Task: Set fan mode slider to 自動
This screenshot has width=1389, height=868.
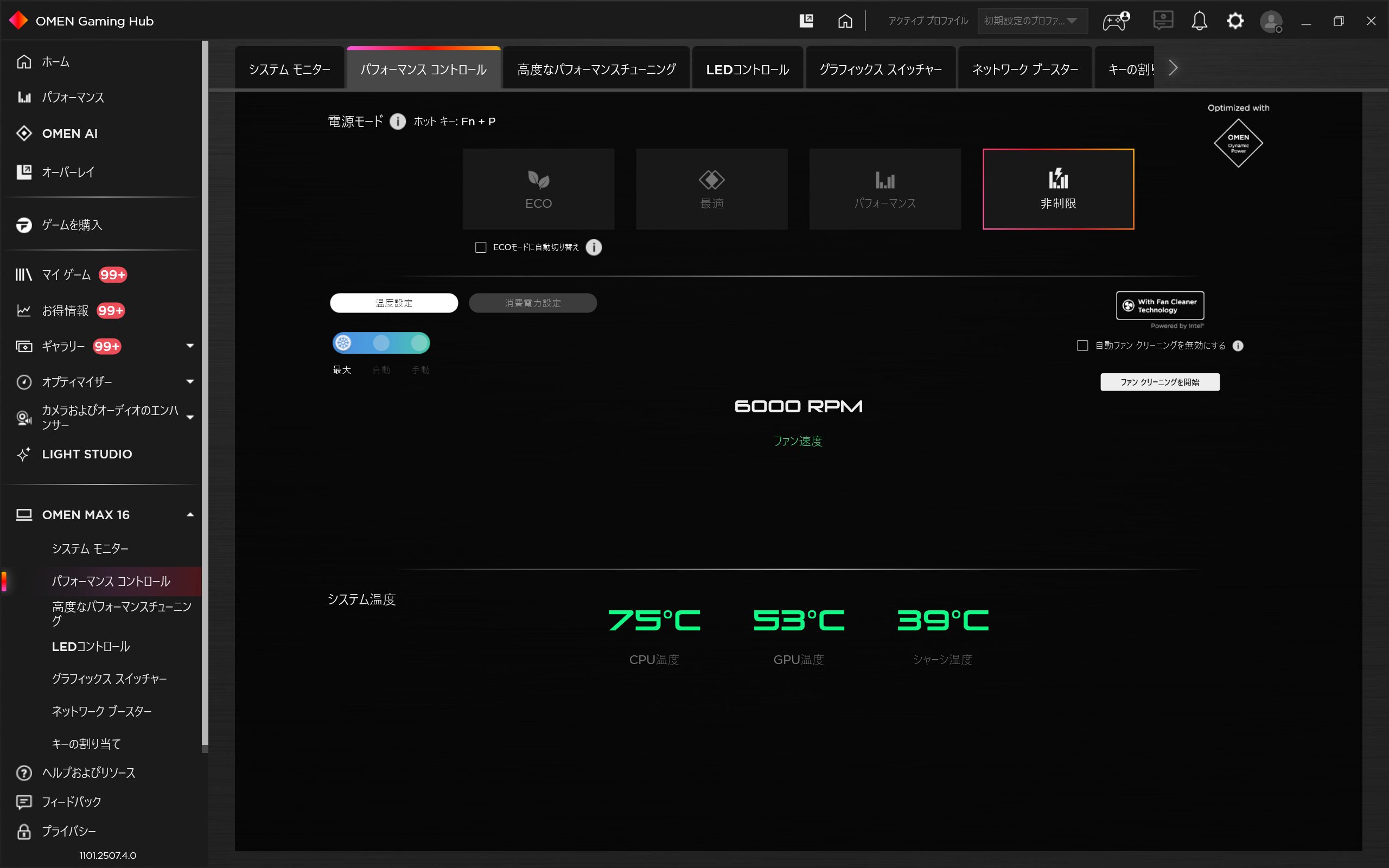Action: (381, 343)
